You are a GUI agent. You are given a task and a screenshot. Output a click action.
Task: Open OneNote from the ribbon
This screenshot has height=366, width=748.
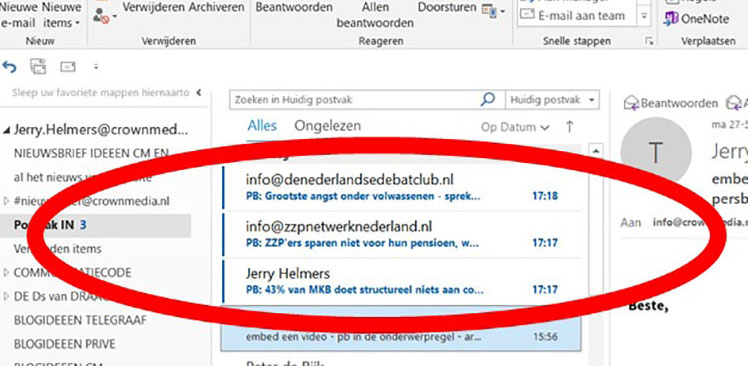(697, 19)
